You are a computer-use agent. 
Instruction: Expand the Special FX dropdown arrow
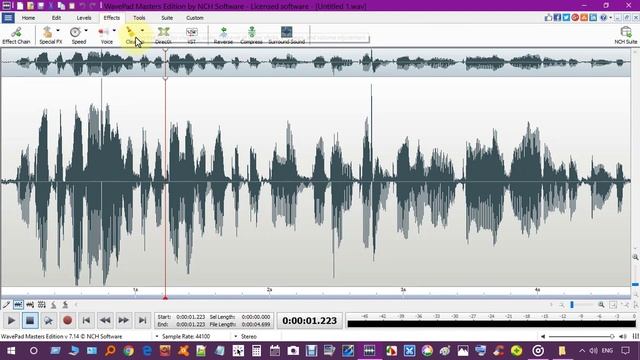tap(58, 31)
